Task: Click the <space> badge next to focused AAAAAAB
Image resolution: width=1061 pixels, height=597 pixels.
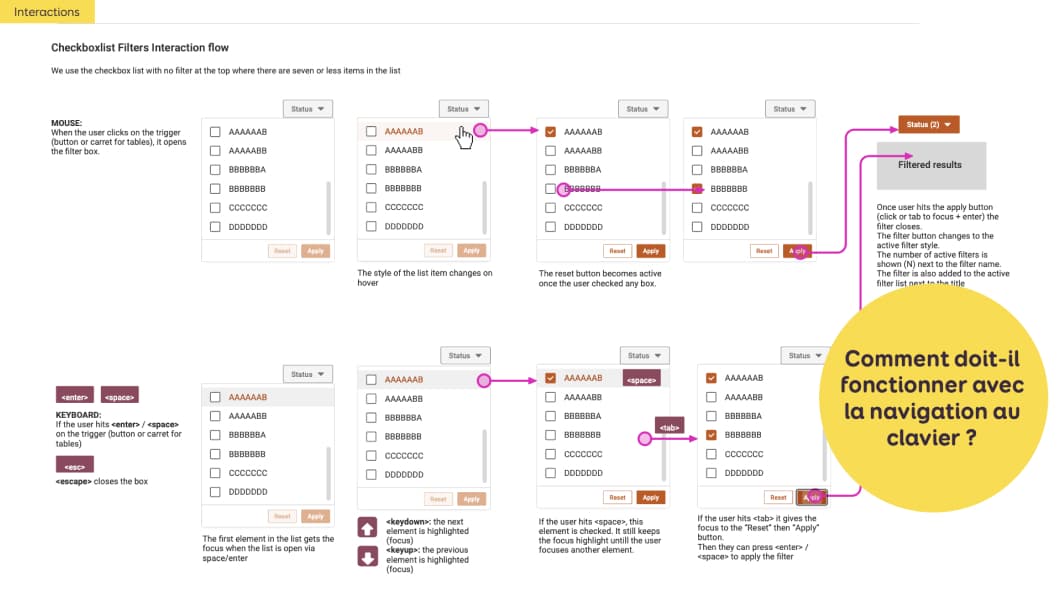Action: 640,380
